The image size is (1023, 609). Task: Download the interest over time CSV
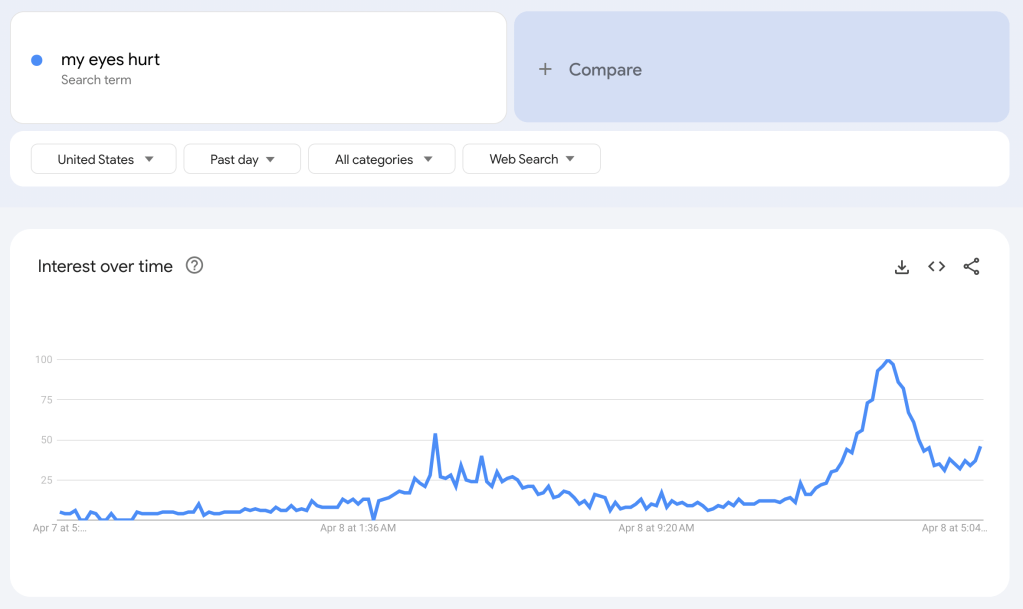[901, 267]
